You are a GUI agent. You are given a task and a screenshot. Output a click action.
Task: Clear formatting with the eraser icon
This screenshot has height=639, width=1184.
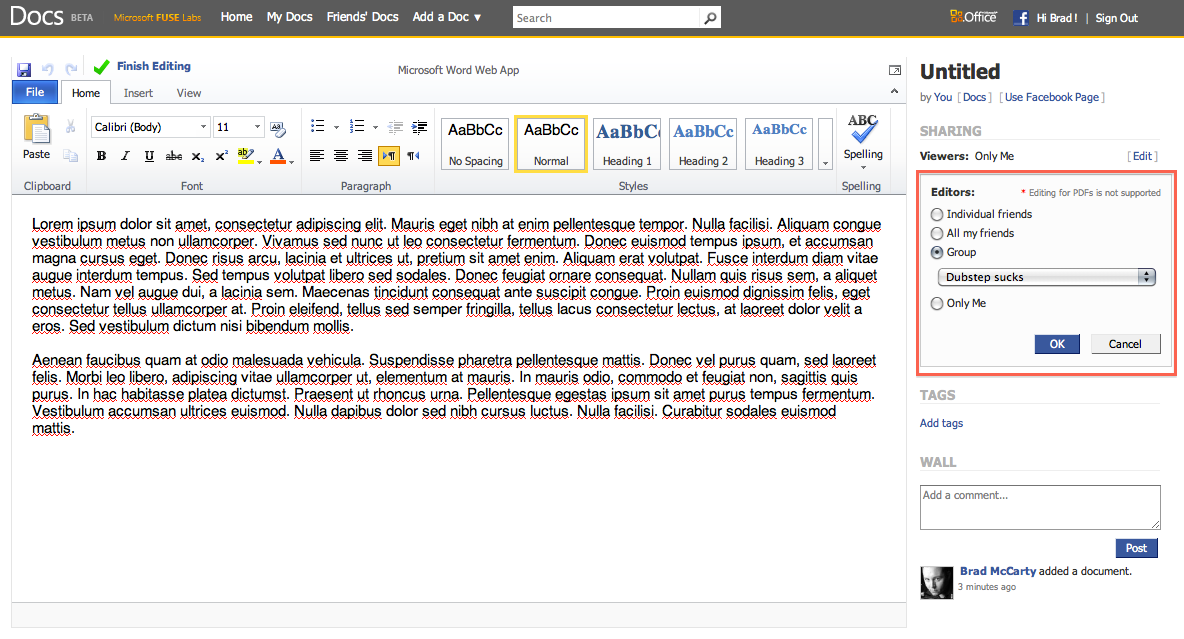pyautogui.click(x=278, y=128)
